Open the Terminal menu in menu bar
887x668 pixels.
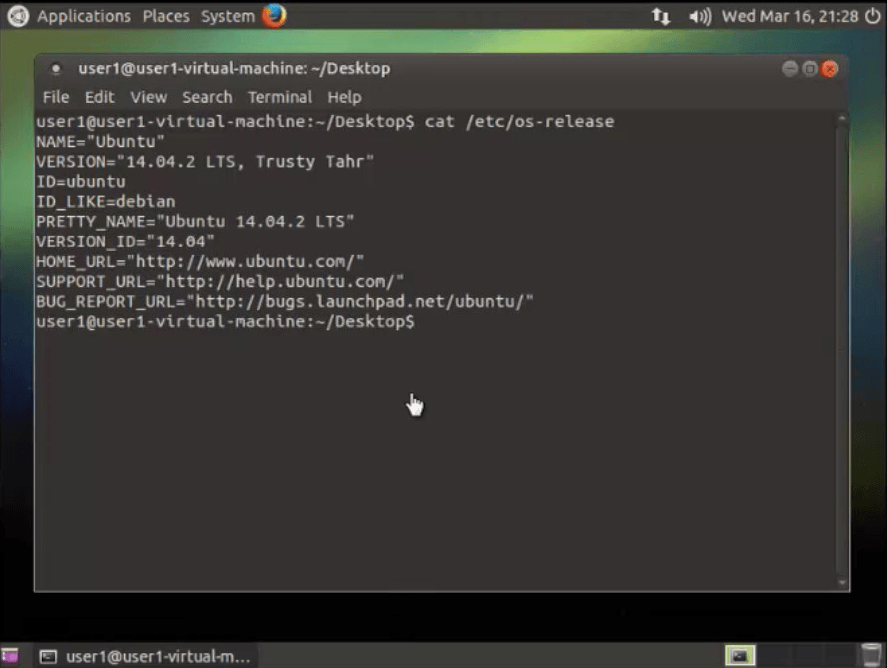pyautogui.click(x=280, y=97)
